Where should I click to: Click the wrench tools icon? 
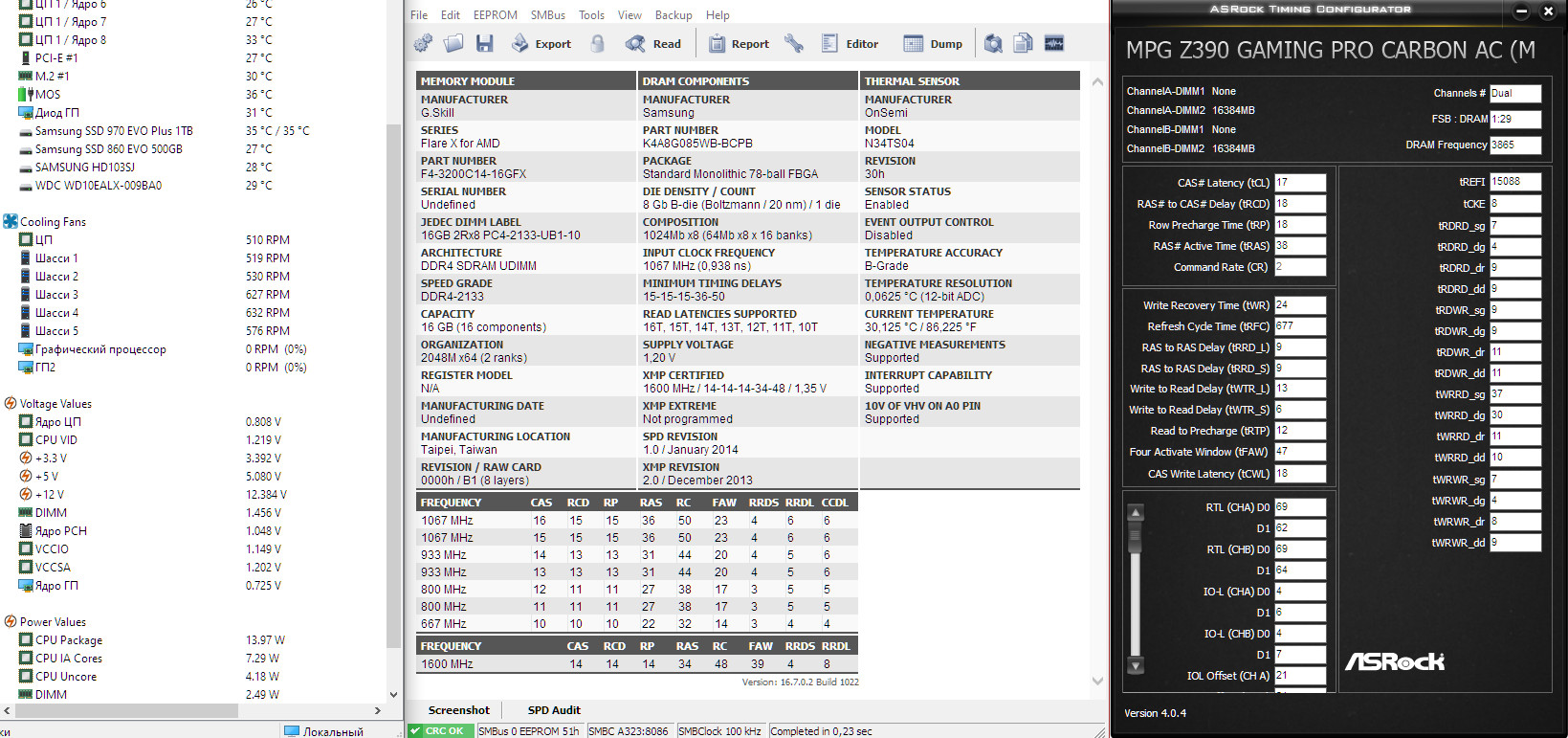pos(794,43)
